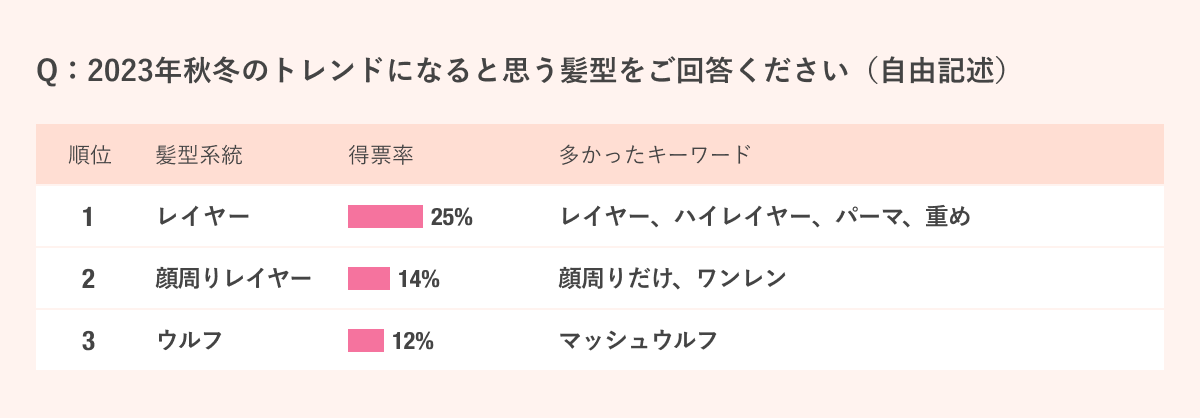Click the pink bar for 25%

pyautogui.click(x=385, y=217)
